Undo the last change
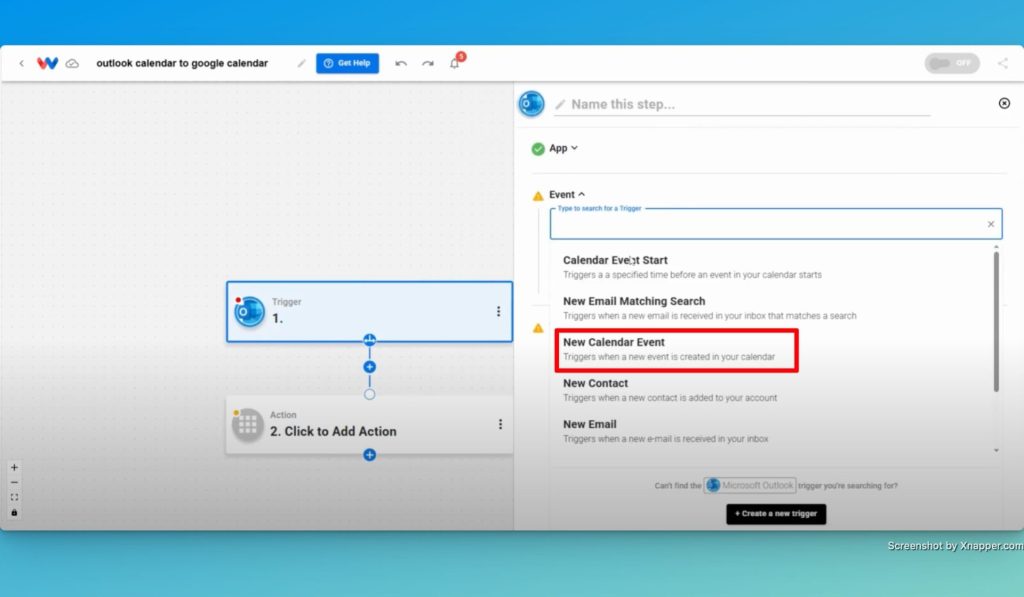The height and width of the screenshot is (597, 1024). tap(401, 63)
